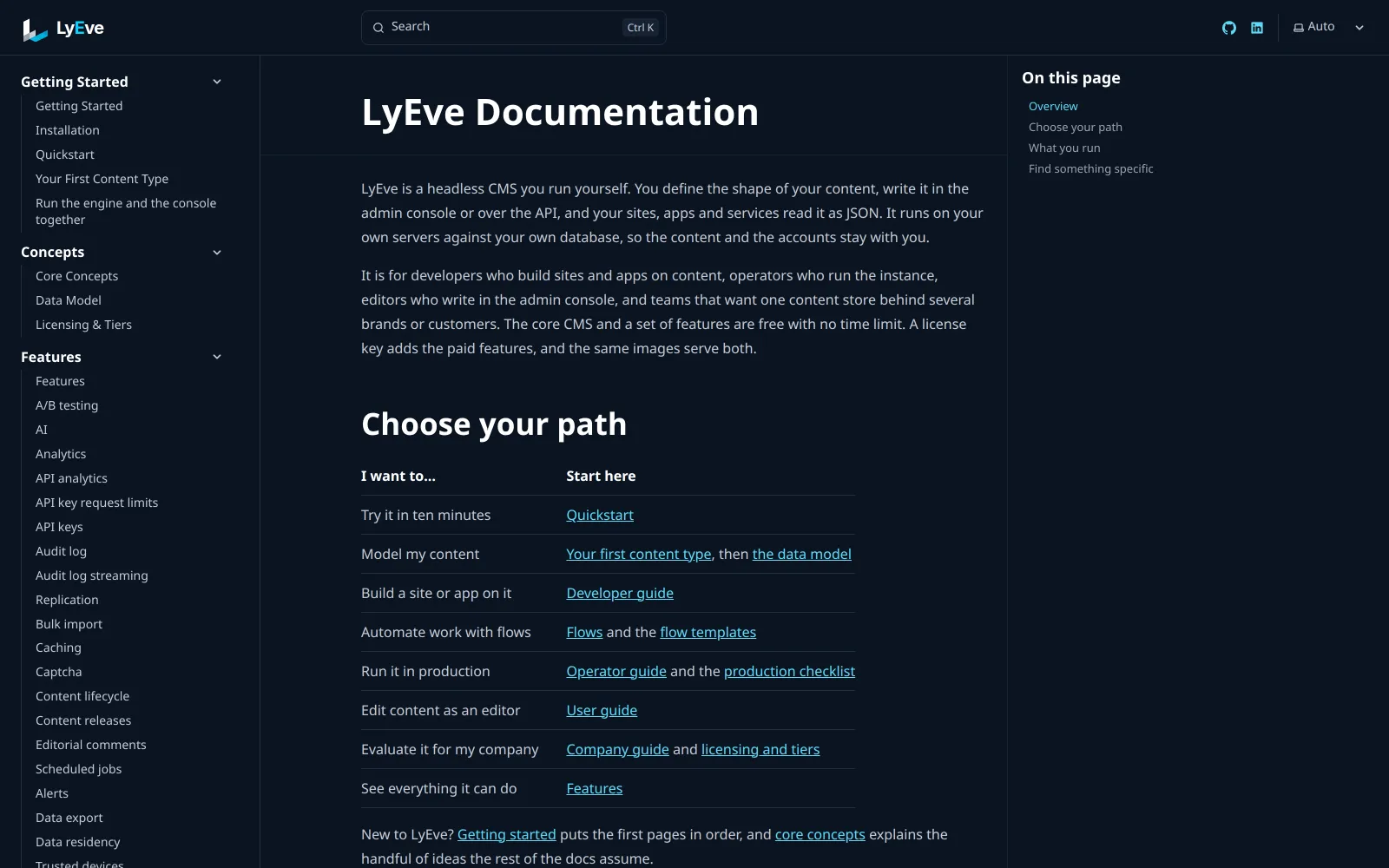
Task: Open Data Model in sidebar
Action: click(69, 300)
